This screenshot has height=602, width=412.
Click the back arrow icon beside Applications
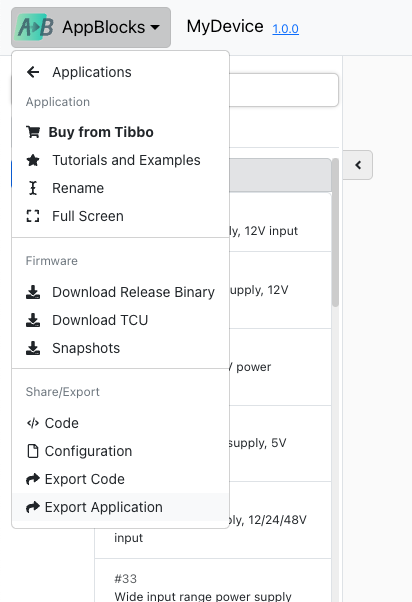click(33, 72)
